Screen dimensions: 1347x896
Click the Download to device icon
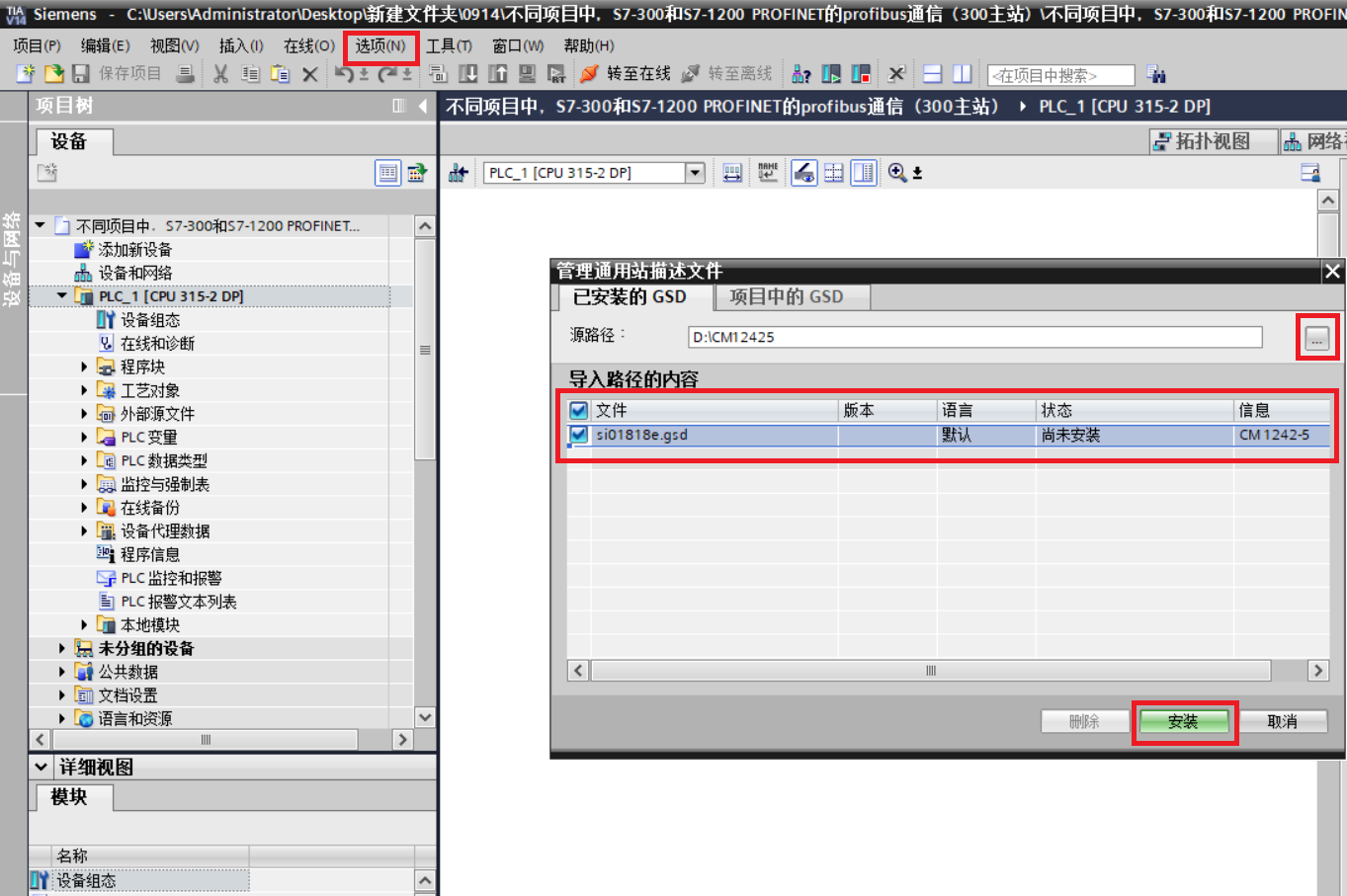coord(468,74)
